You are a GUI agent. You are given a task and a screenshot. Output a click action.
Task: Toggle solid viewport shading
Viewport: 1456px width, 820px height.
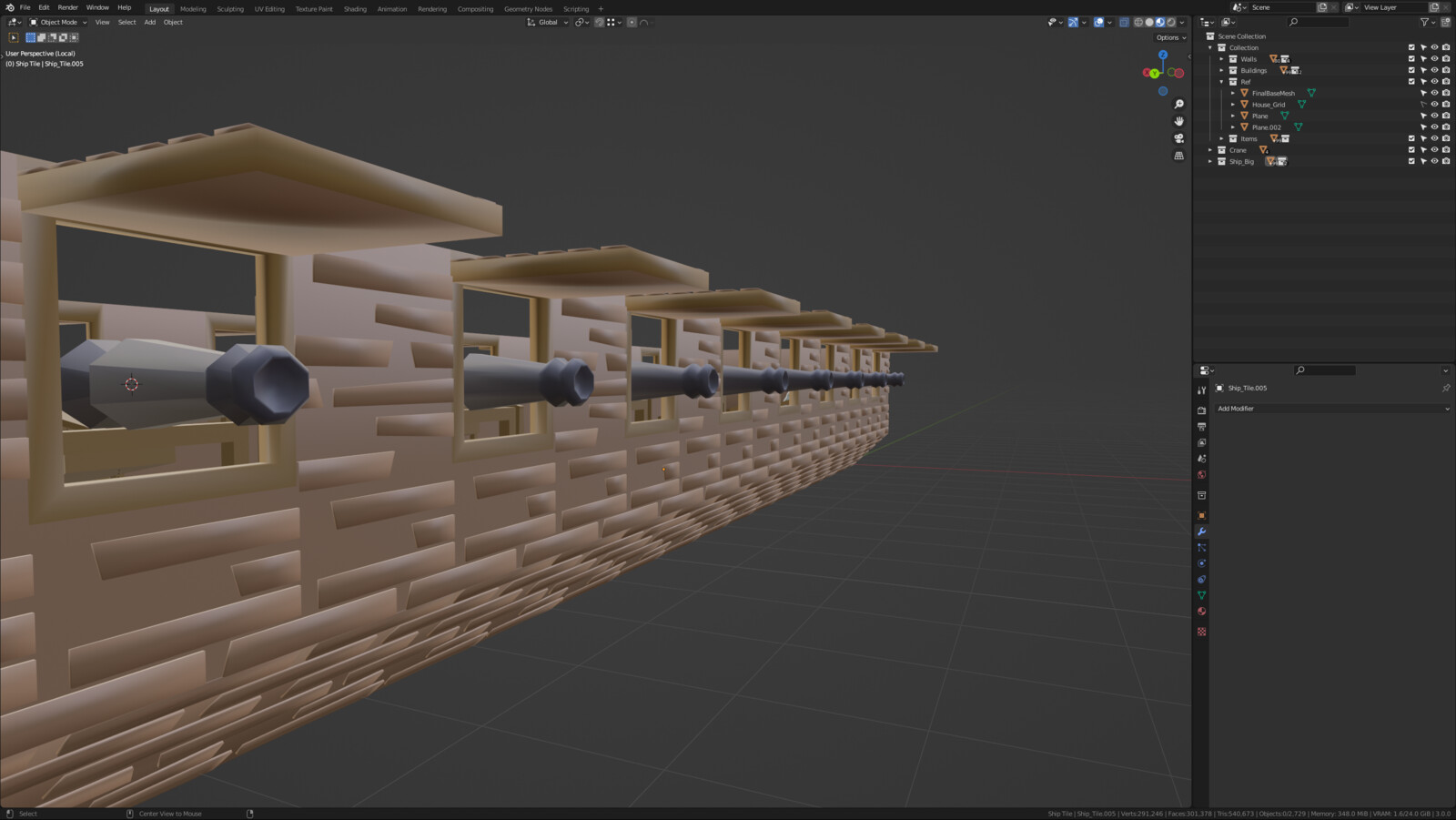point(1148,22)
